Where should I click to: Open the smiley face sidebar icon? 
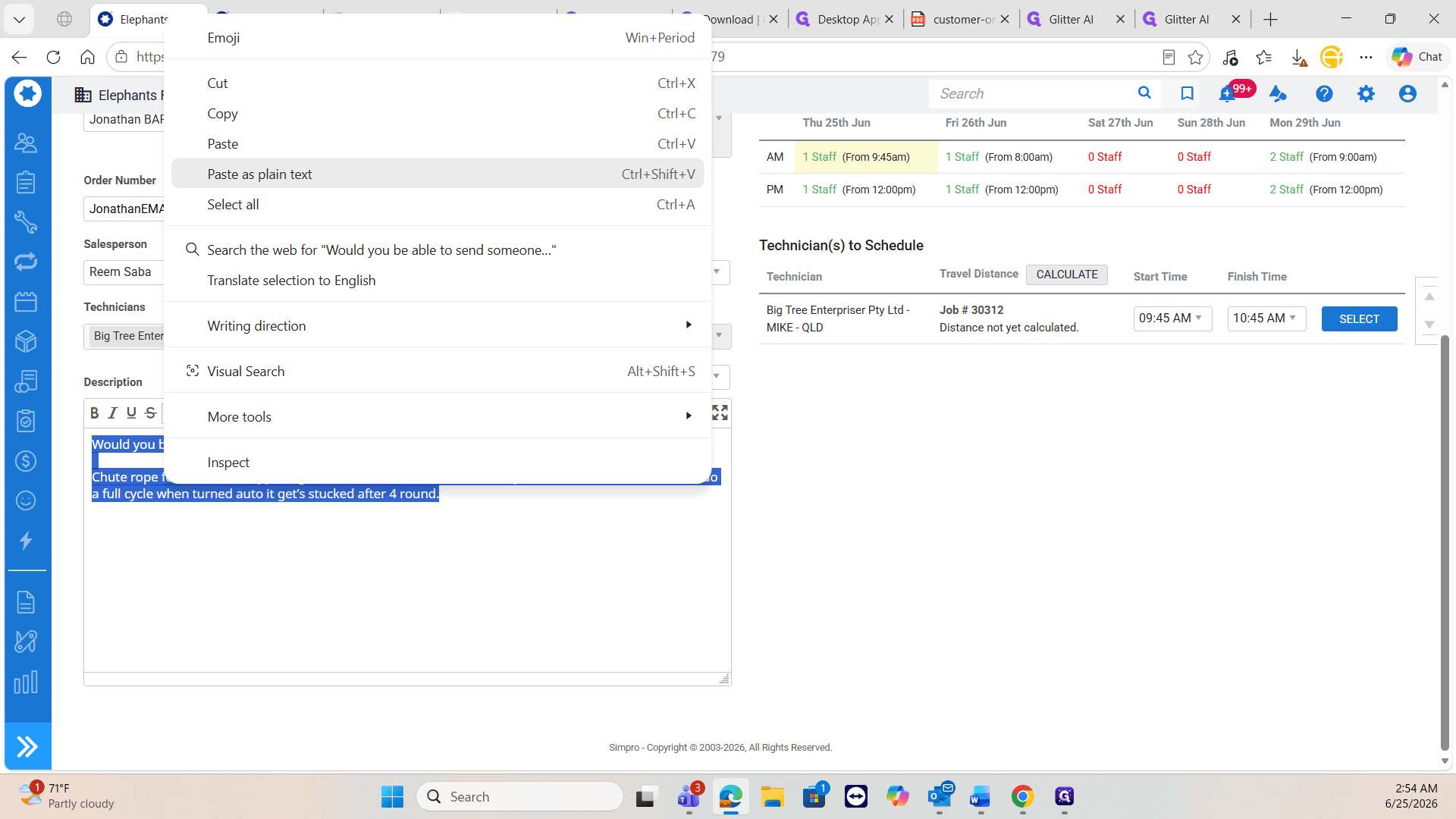click(26, 500)
